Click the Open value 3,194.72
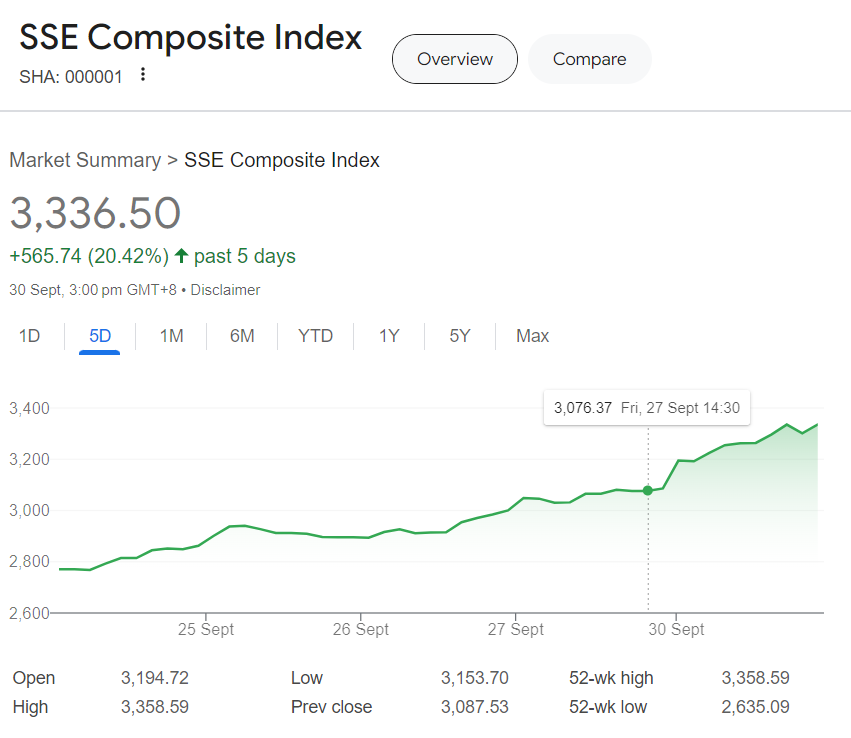 155,678
